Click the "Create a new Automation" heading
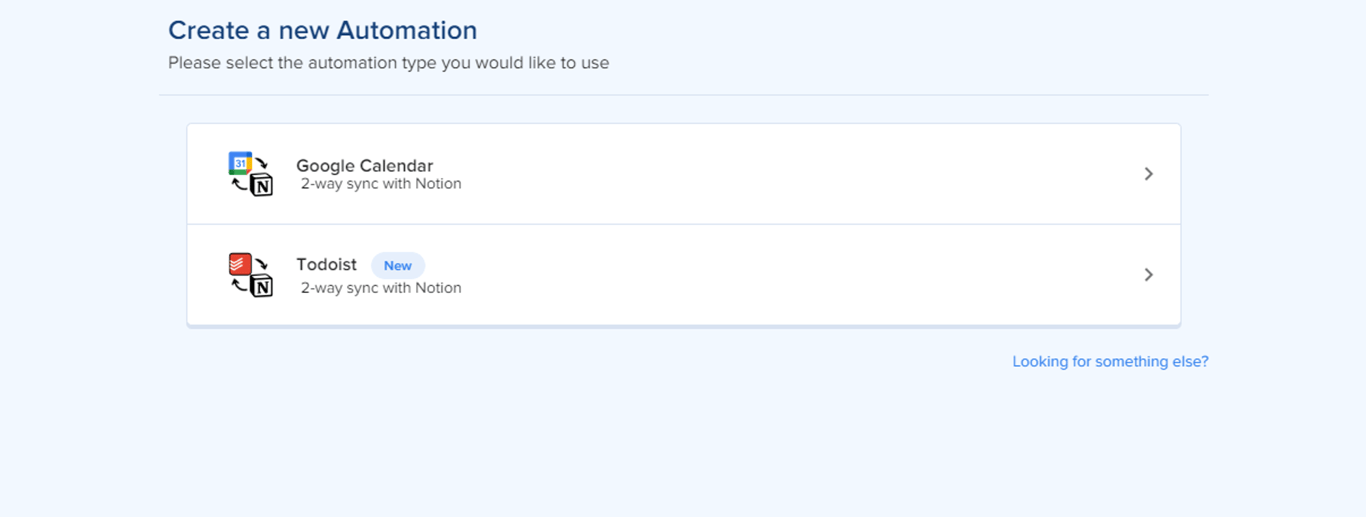Viewport: 1366px width, 517px height. click(322, 30)
